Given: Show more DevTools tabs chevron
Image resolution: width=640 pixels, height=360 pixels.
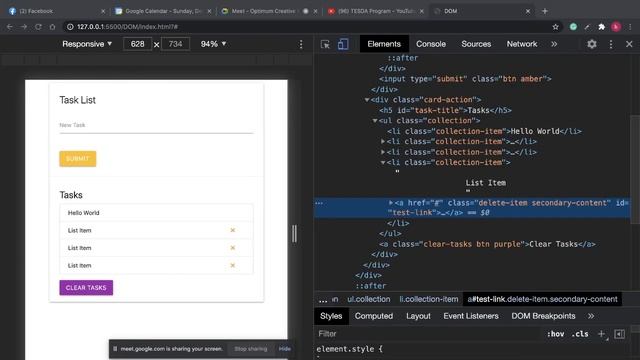Looking at the screenshot, I should click(x=554, y=44).
